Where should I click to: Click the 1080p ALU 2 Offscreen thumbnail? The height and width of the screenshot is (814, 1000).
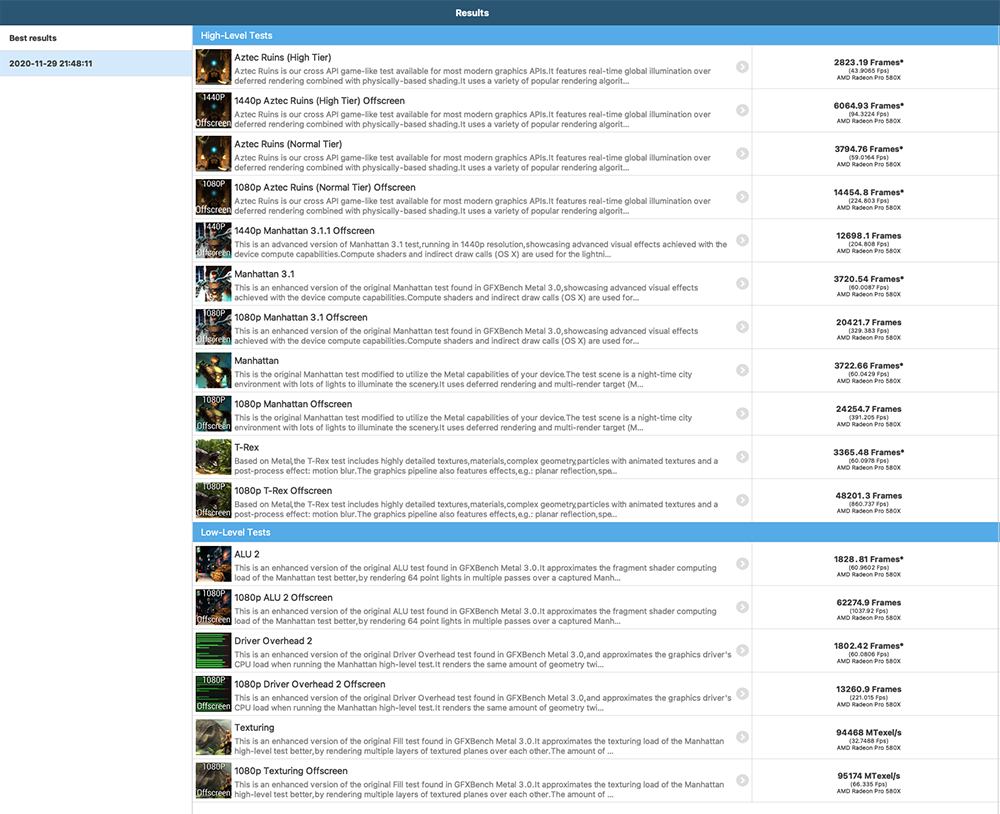point(214,607)
